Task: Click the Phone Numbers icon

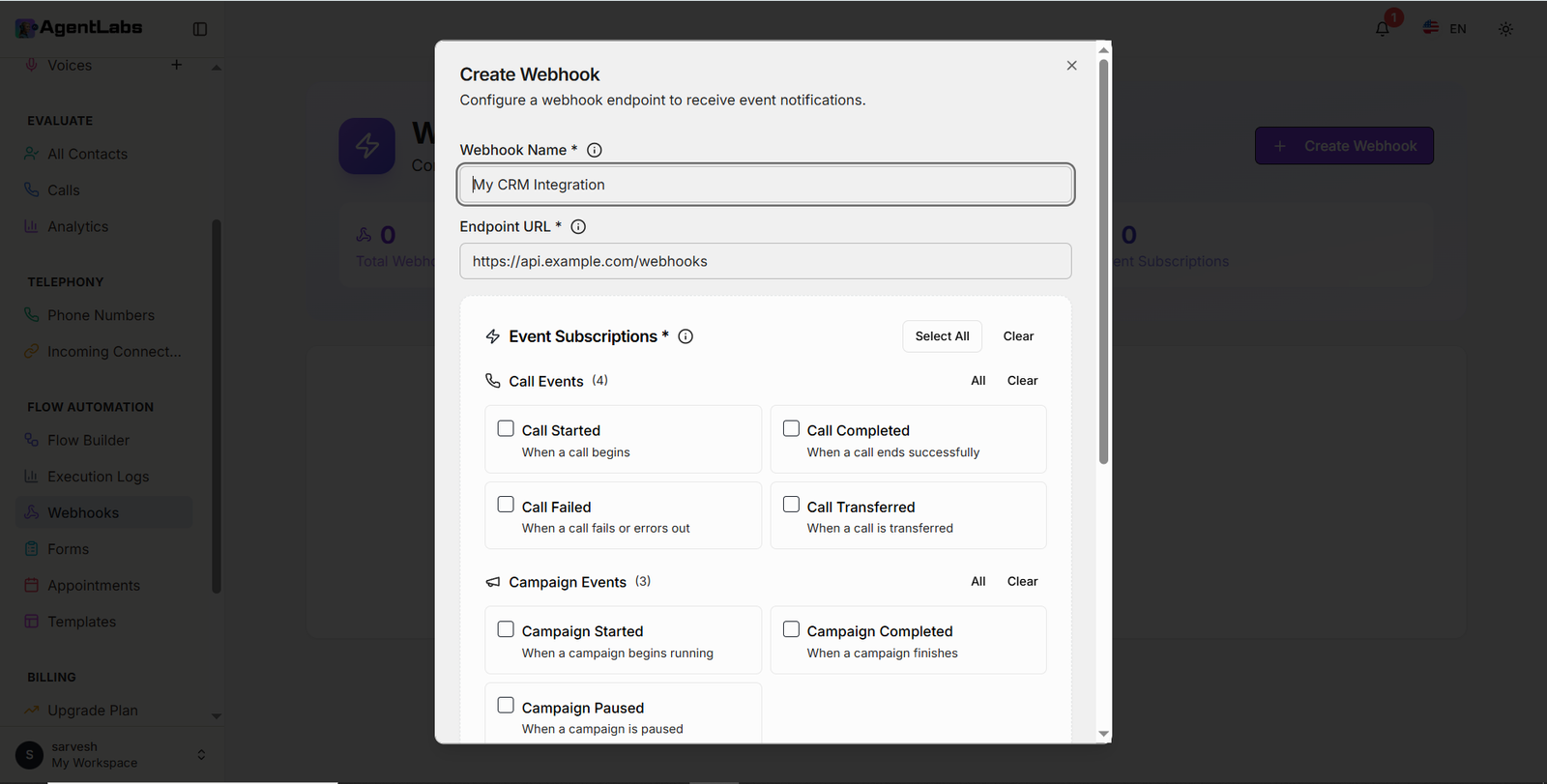Action: click(32, 315)
